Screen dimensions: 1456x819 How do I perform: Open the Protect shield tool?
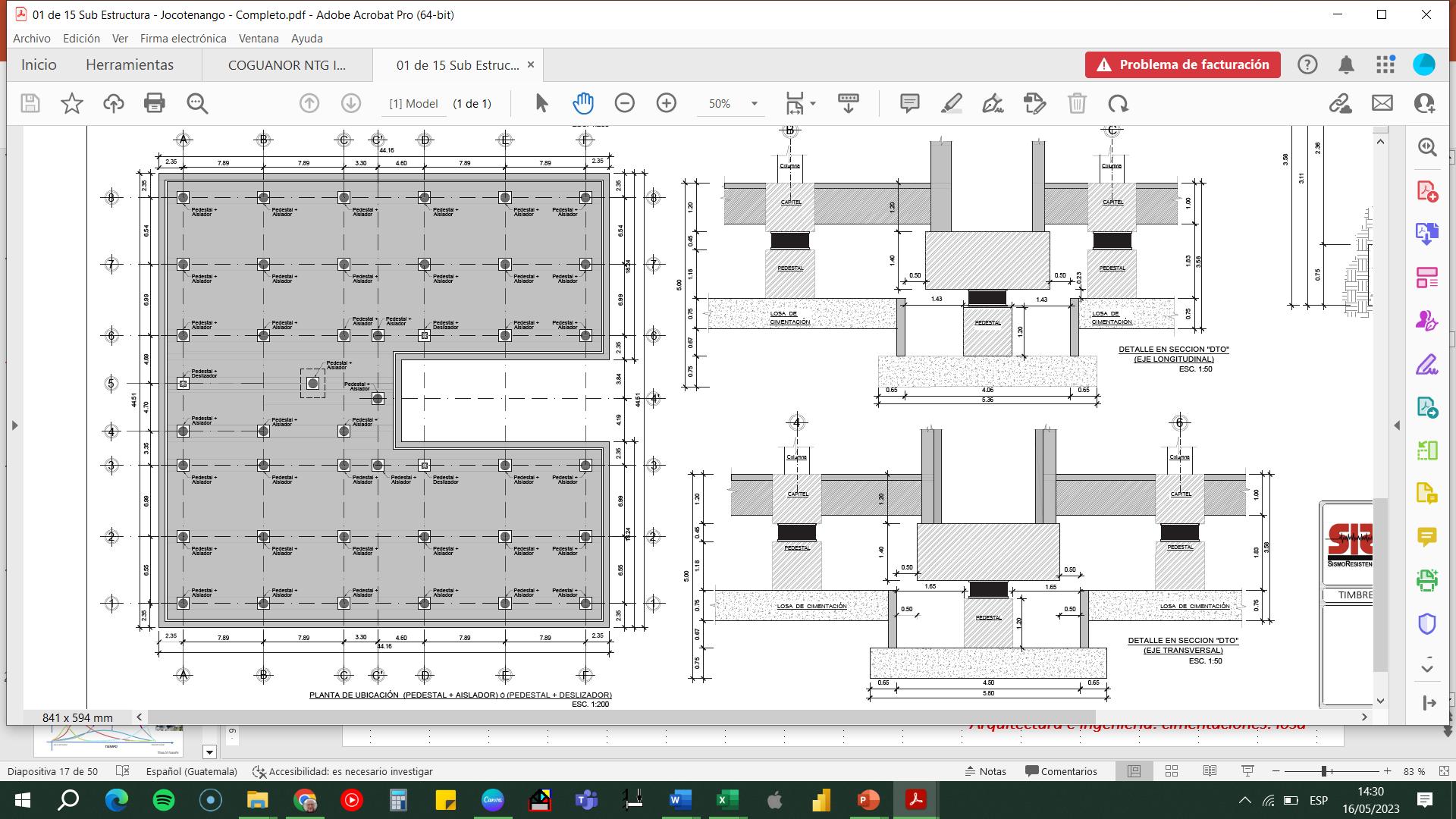[x=1426, y=624]
